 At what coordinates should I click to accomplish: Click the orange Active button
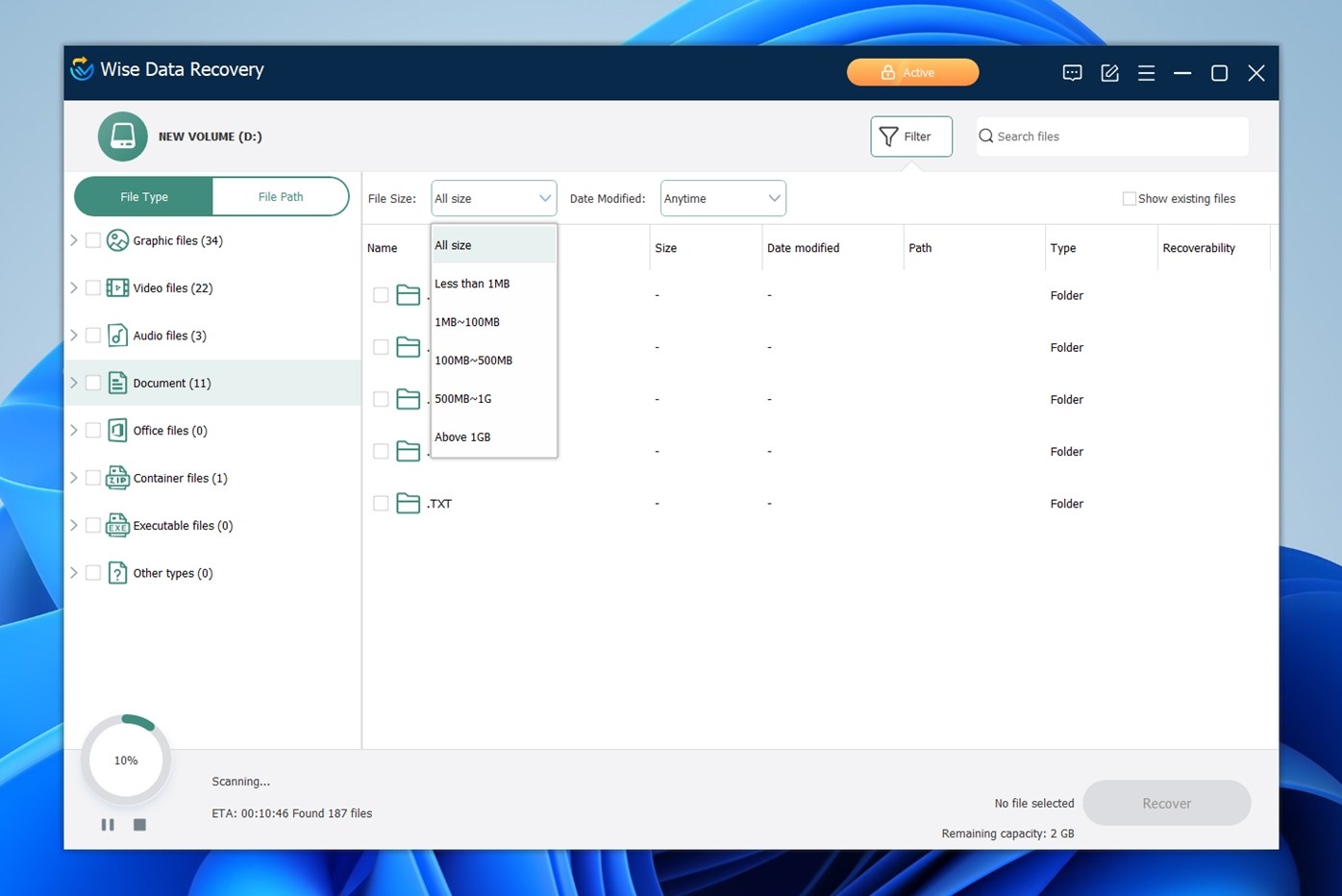click(x=912, y=72)
